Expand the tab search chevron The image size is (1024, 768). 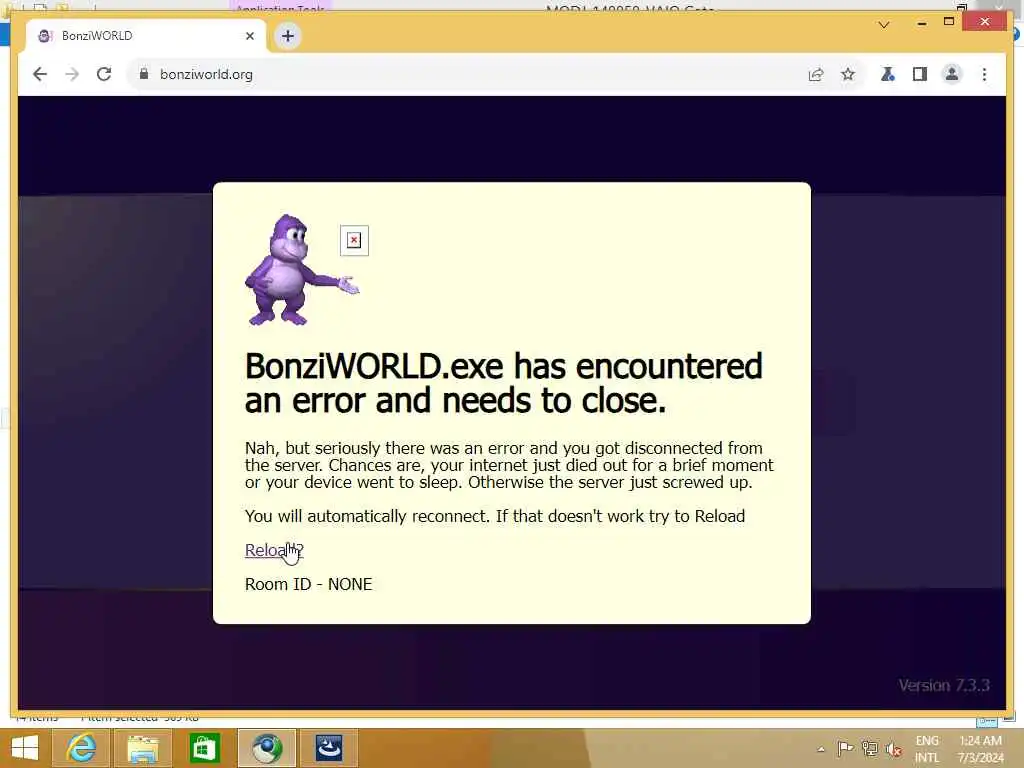884,25
